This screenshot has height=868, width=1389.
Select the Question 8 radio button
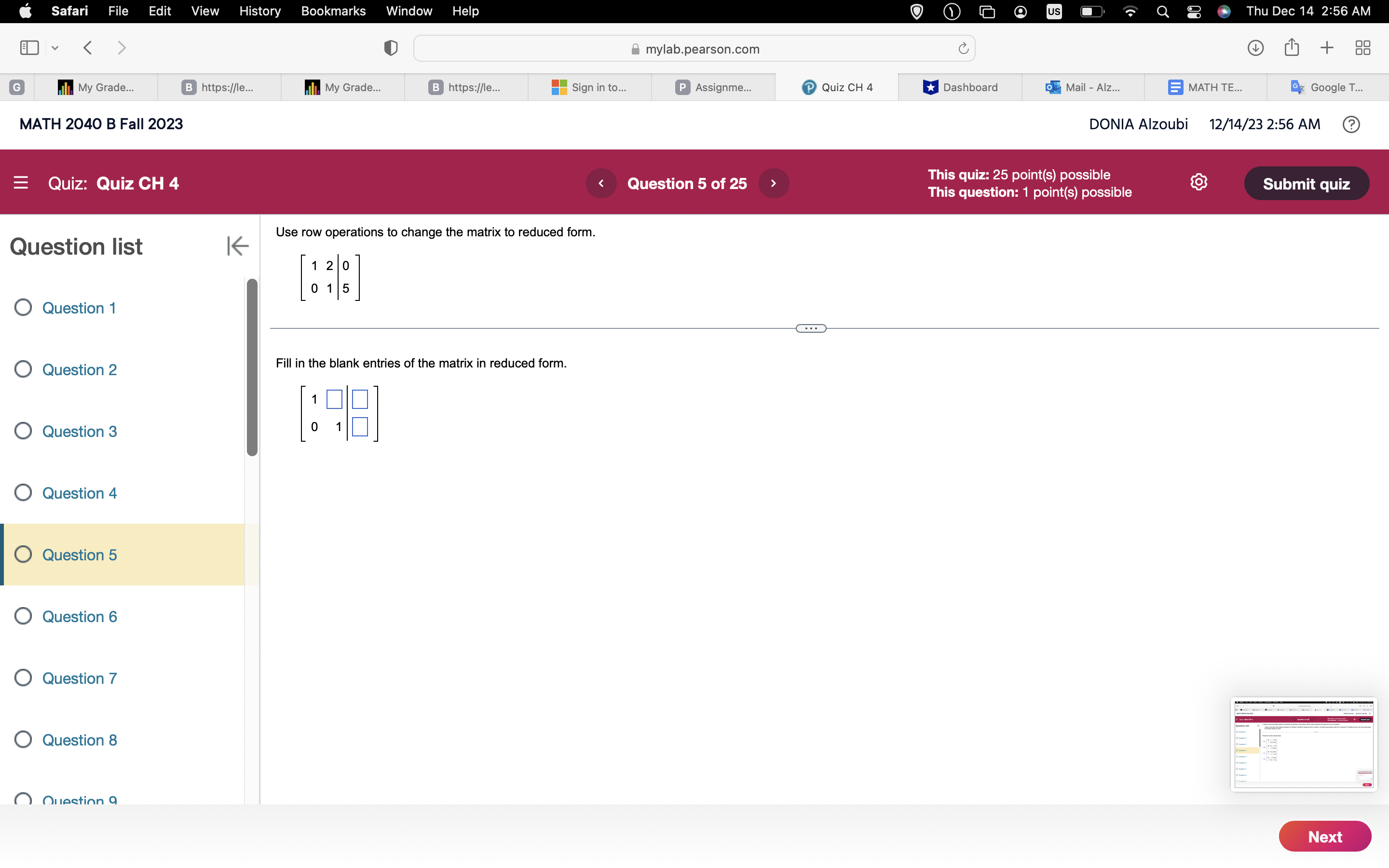(22, 739)
